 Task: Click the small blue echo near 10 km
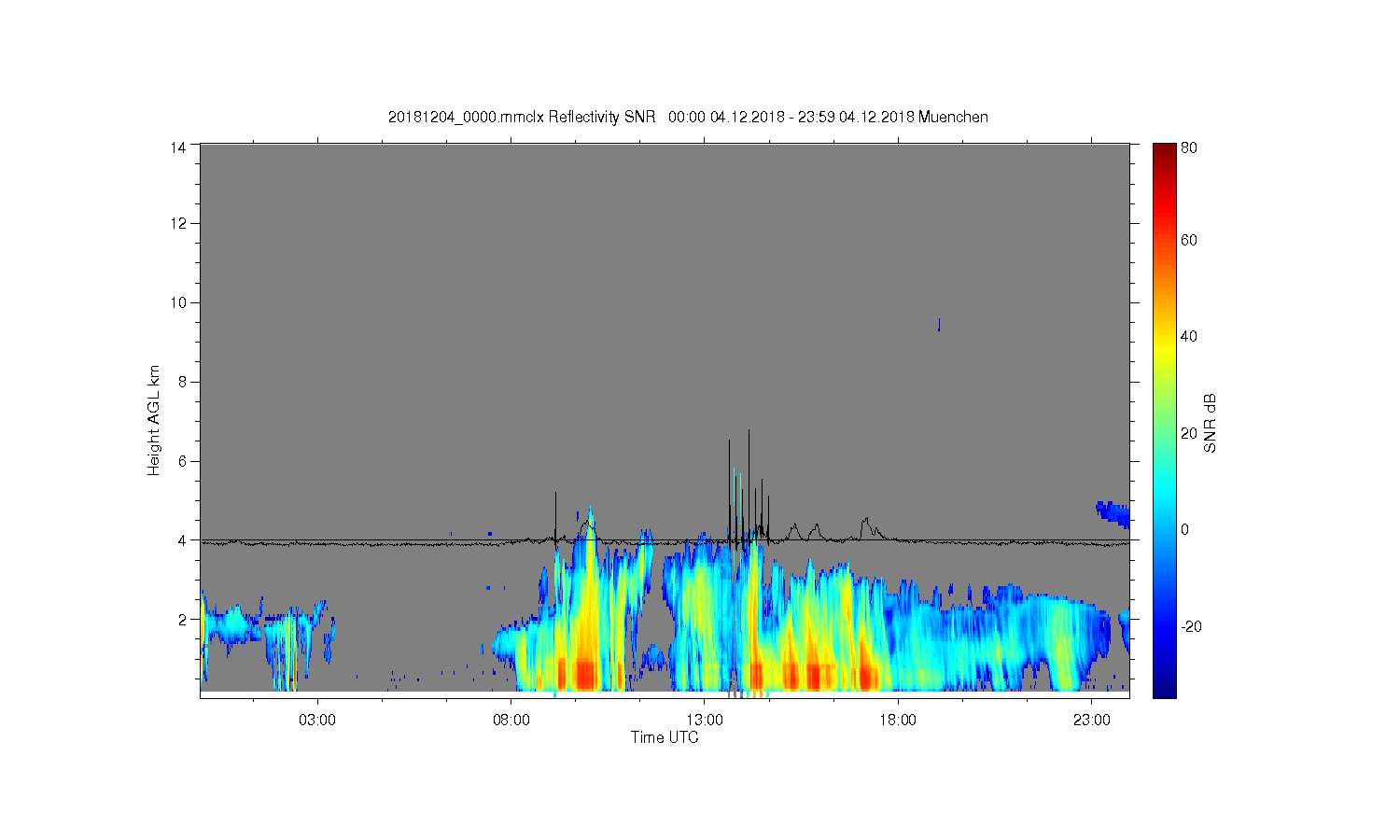pyautogui.click(x=939, y=324)
